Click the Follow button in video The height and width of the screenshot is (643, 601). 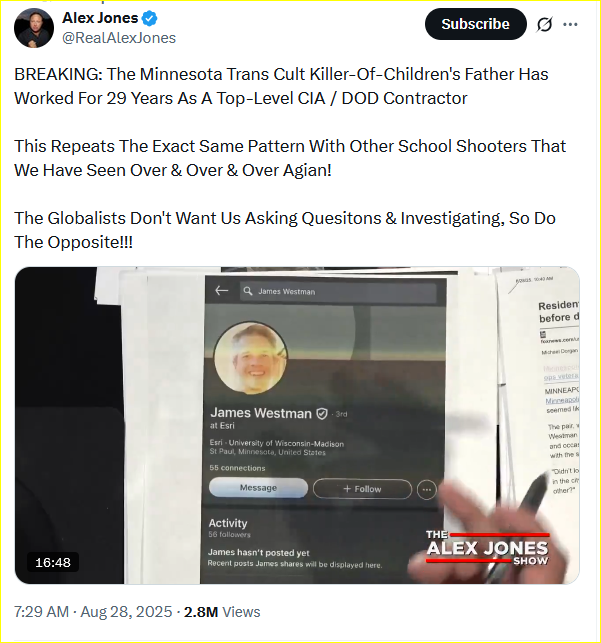tap(362, 489)
